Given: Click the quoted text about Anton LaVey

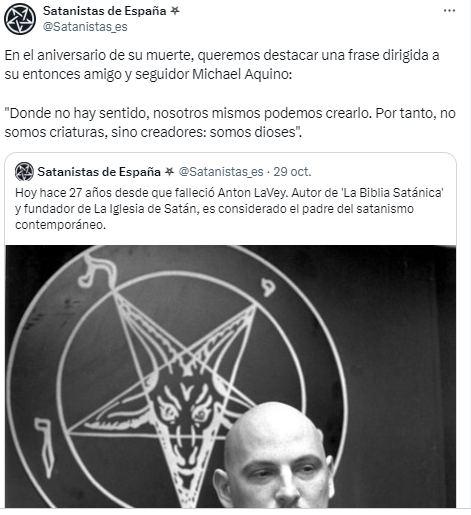Looking at the screenshot, I should 229,209.
